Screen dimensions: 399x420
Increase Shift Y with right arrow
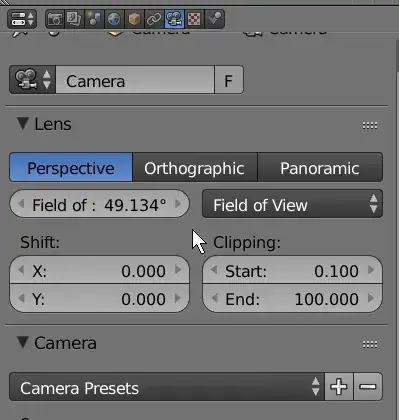tap(178, 298)
